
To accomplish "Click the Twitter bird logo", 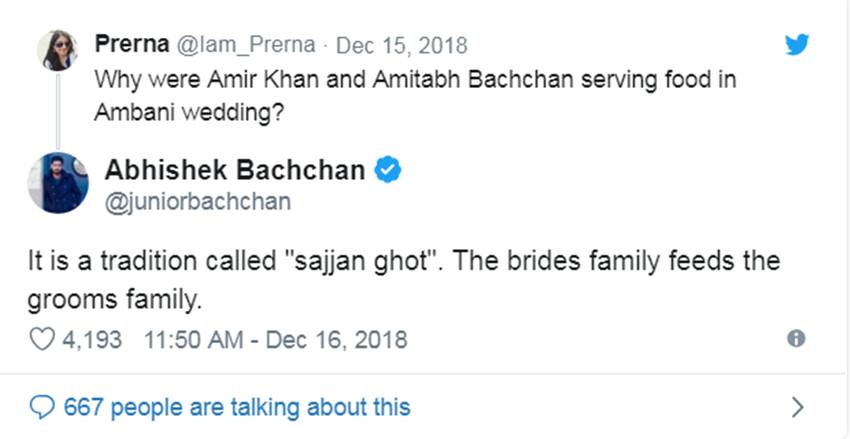I will click(795, 46).
